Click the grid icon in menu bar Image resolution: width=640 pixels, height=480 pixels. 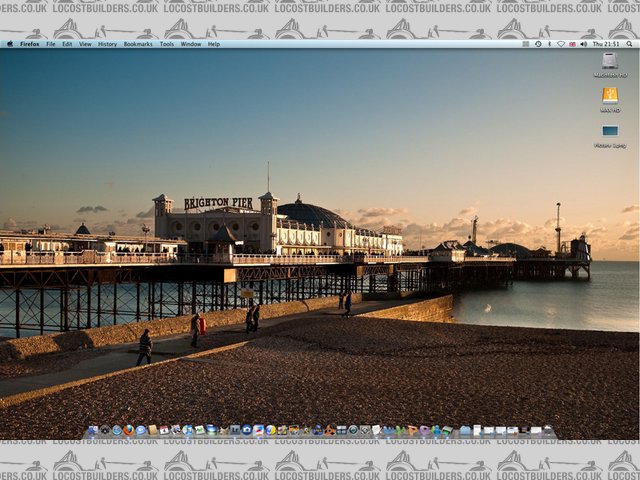point(526,44)
